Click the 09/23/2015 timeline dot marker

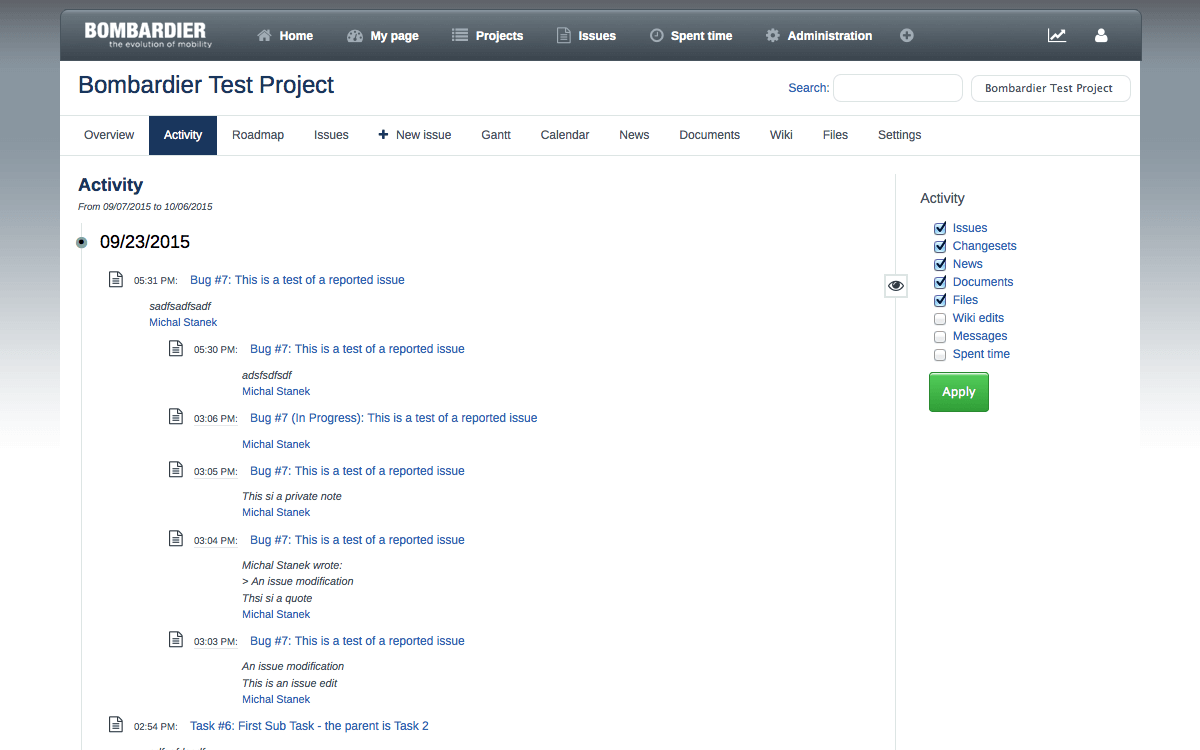(82, 242)
